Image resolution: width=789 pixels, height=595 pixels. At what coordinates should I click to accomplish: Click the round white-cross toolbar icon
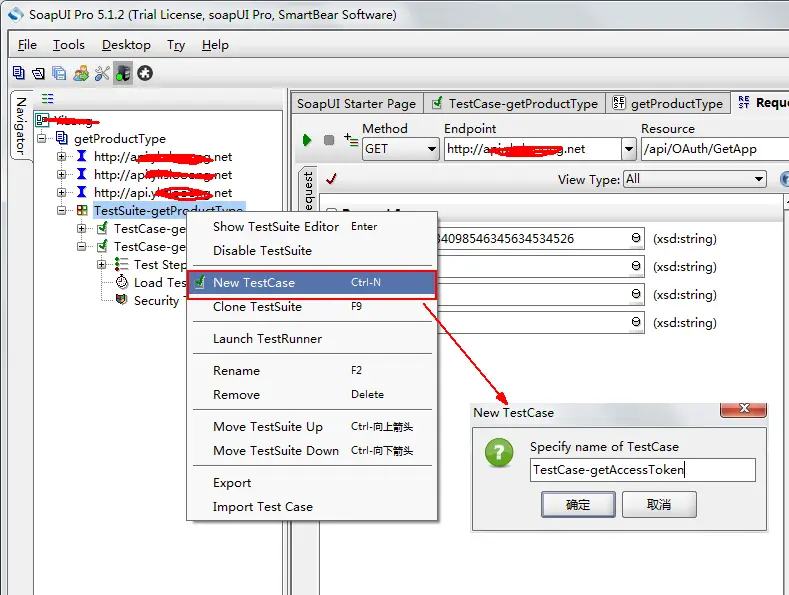145,73
